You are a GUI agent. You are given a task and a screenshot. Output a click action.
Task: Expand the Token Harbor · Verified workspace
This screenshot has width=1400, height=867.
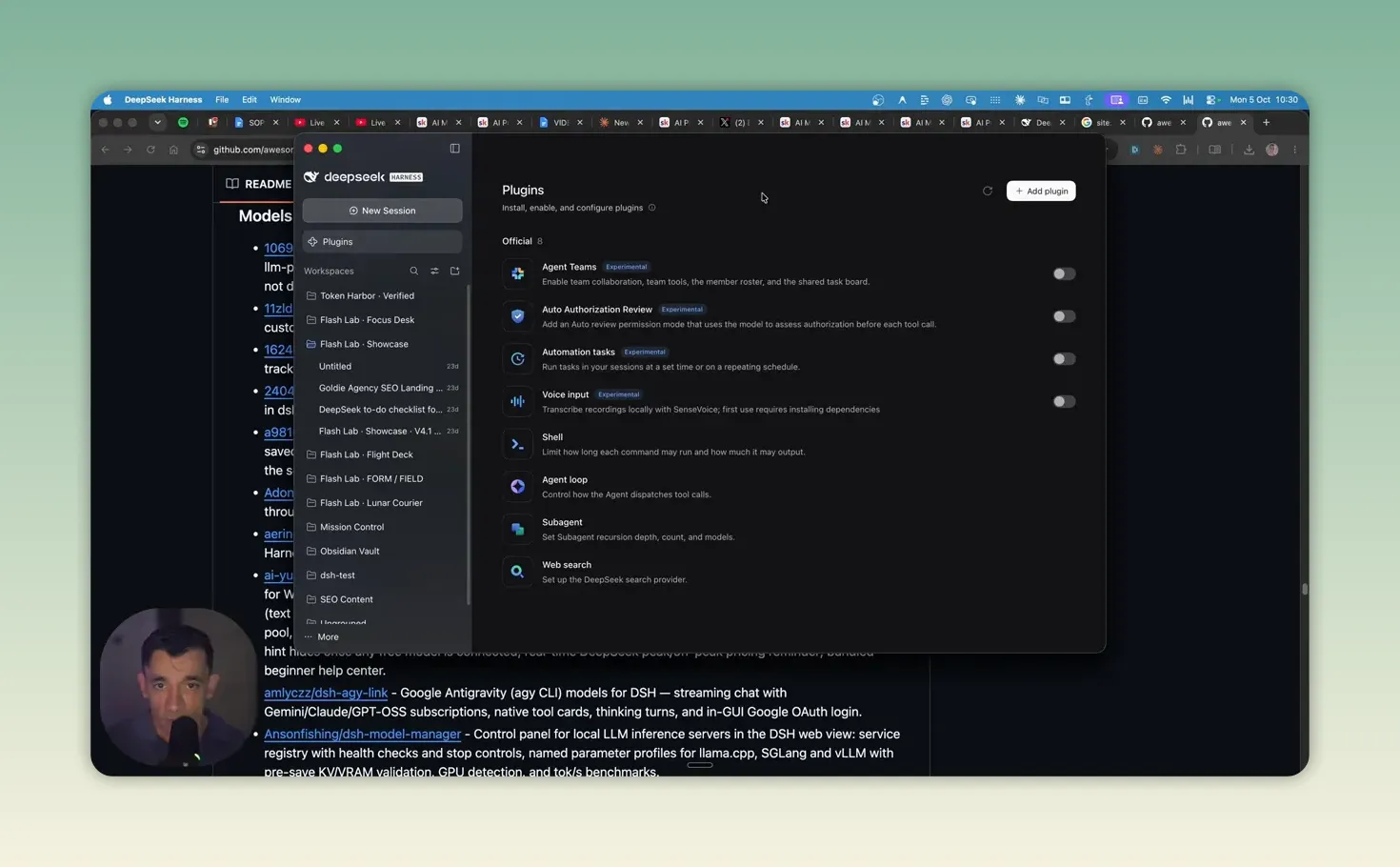point(382,295)
